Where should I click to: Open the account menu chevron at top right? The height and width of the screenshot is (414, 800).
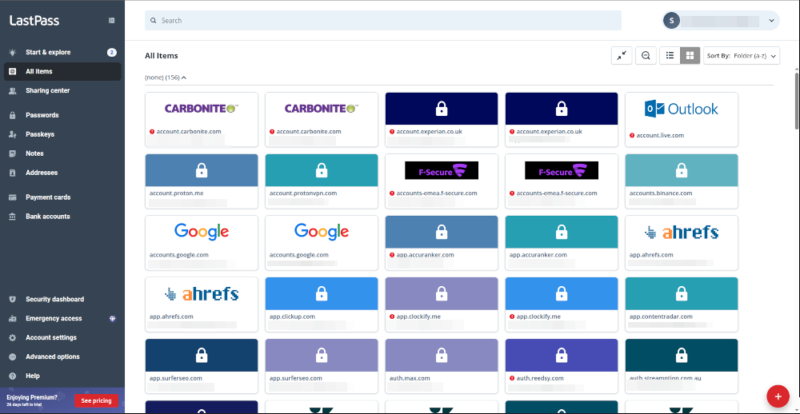point(771,21)
